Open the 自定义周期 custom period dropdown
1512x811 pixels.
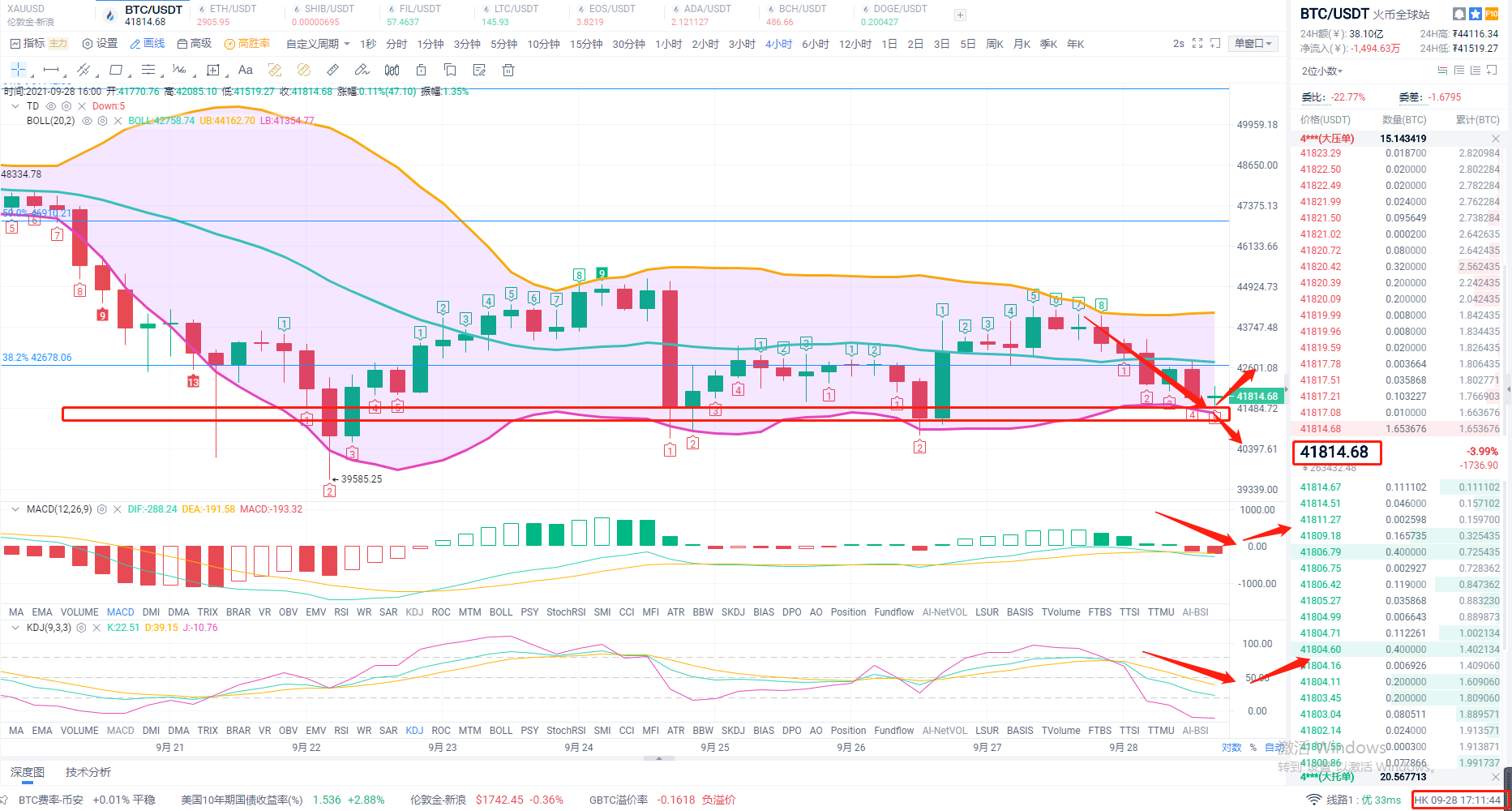(x=318, y=44)
